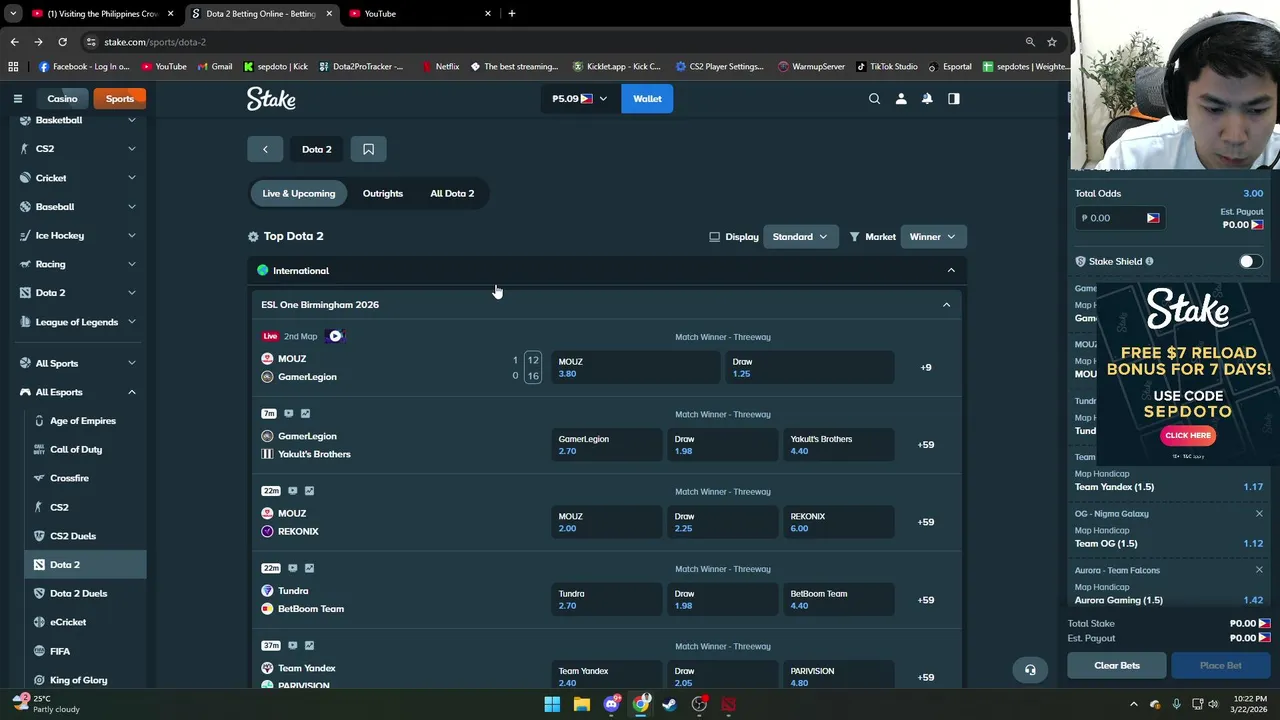Image resolution: width=1280 pixels, height=720 pixels.
Task: Show +9 more markets for live match
Action: pyautogui.click(x=926, y=367)
